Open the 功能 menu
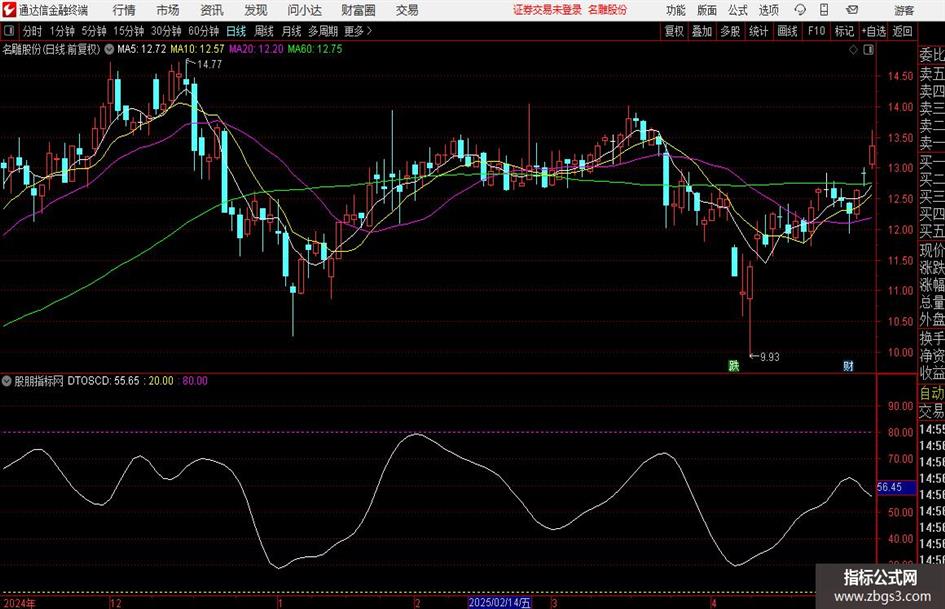The width and height of the screenshot is (945, 609). 676,10
